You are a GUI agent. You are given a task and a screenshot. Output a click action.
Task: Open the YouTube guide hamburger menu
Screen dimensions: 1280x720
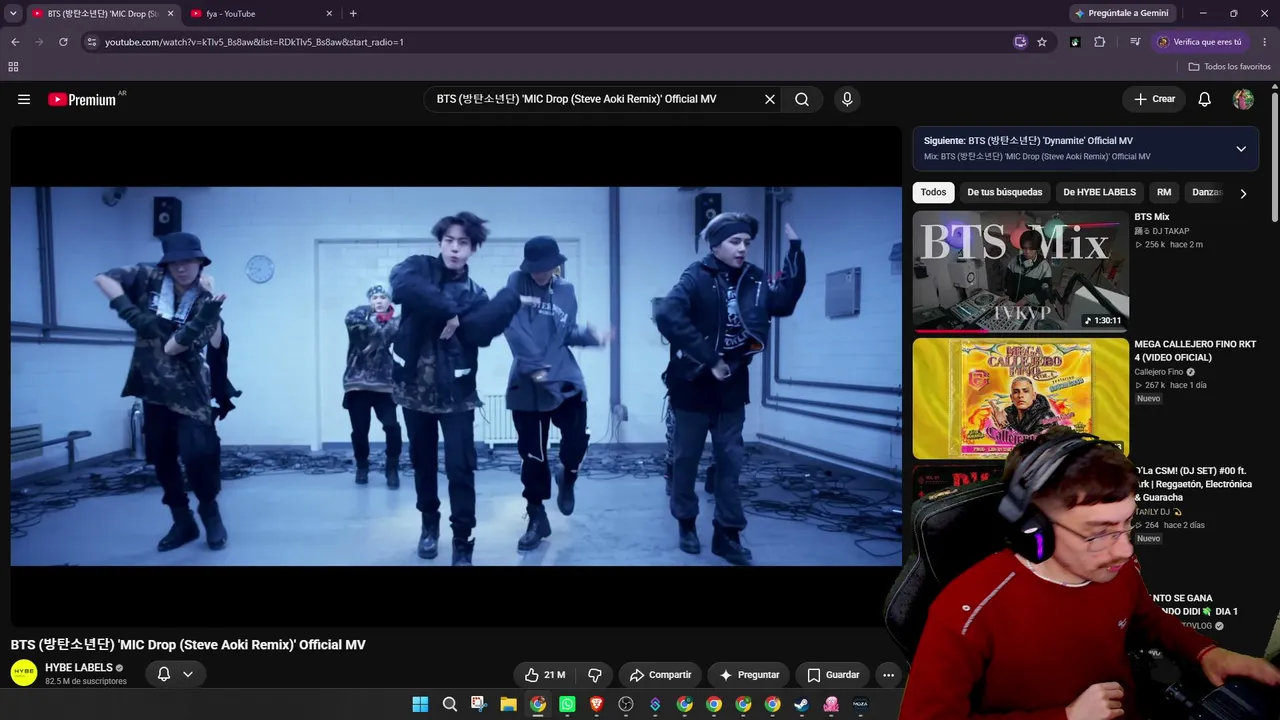(24, 99)
